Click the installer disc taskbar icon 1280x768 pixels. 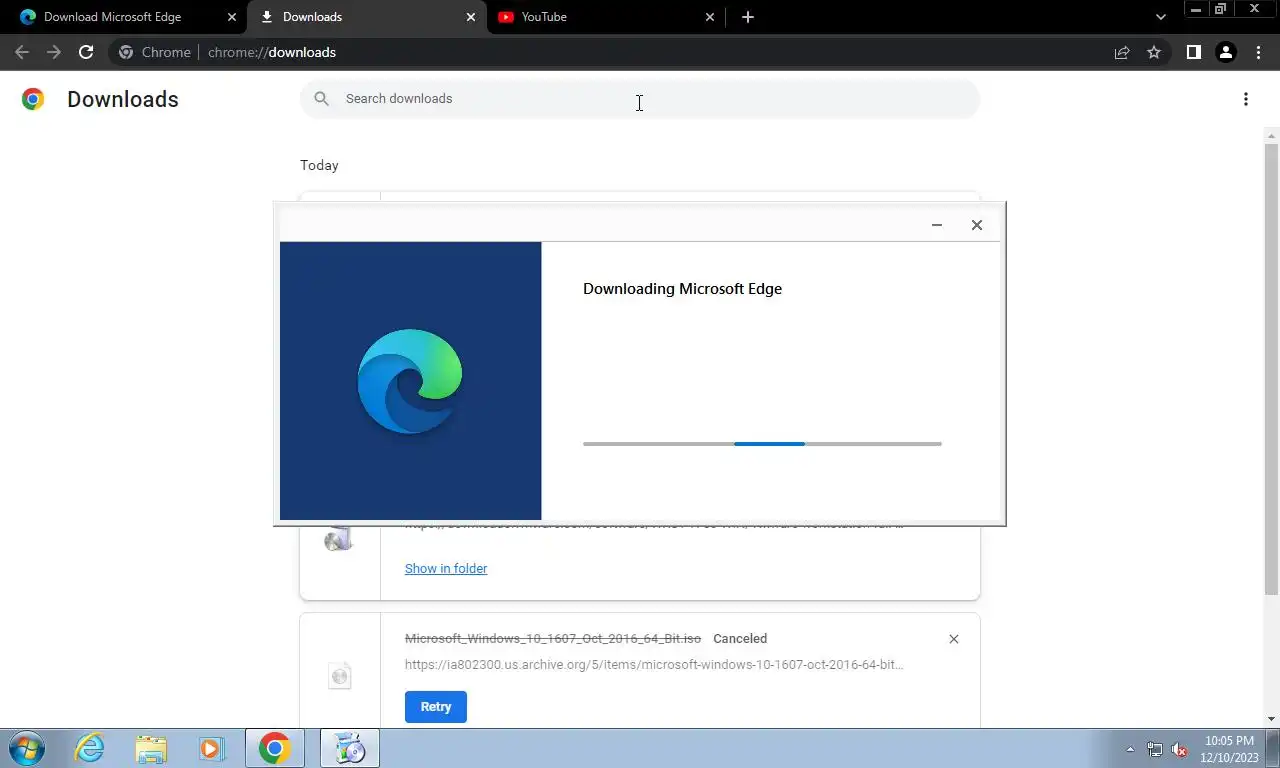pyautogui.click(x=350, y=748)
